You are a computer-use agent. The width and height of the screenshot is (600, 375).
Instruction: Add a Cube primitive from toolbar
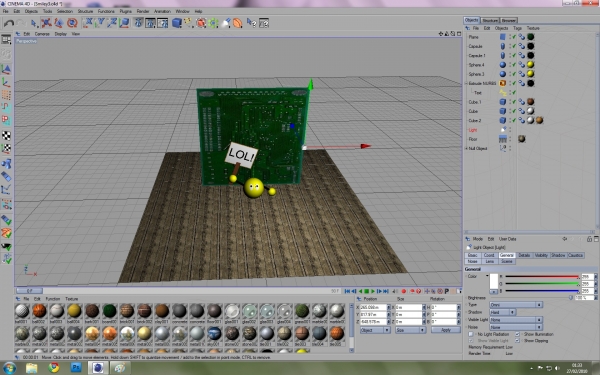pos(177,23)
